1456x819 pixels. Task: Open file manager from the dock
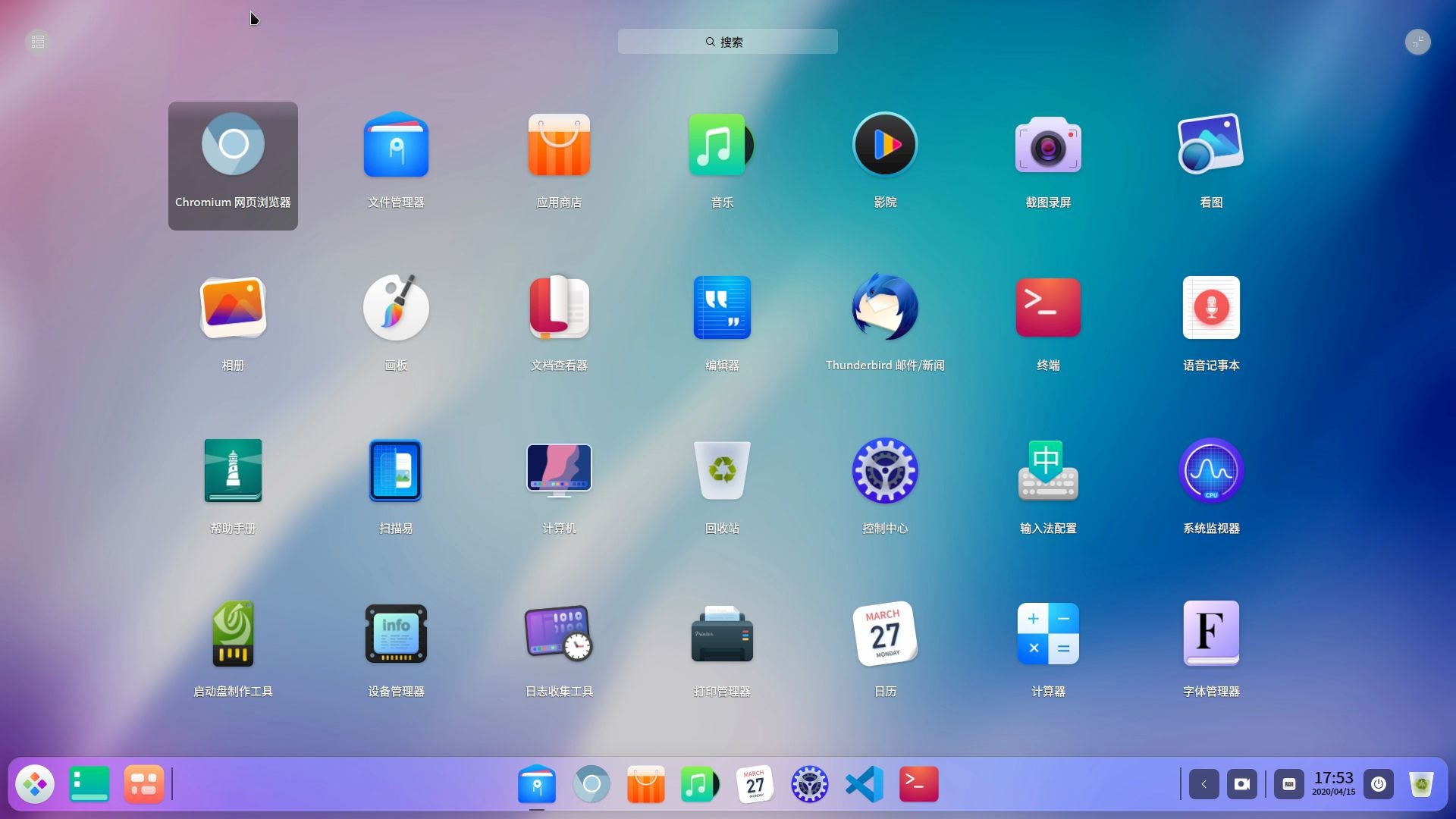(x=537, y=784)
